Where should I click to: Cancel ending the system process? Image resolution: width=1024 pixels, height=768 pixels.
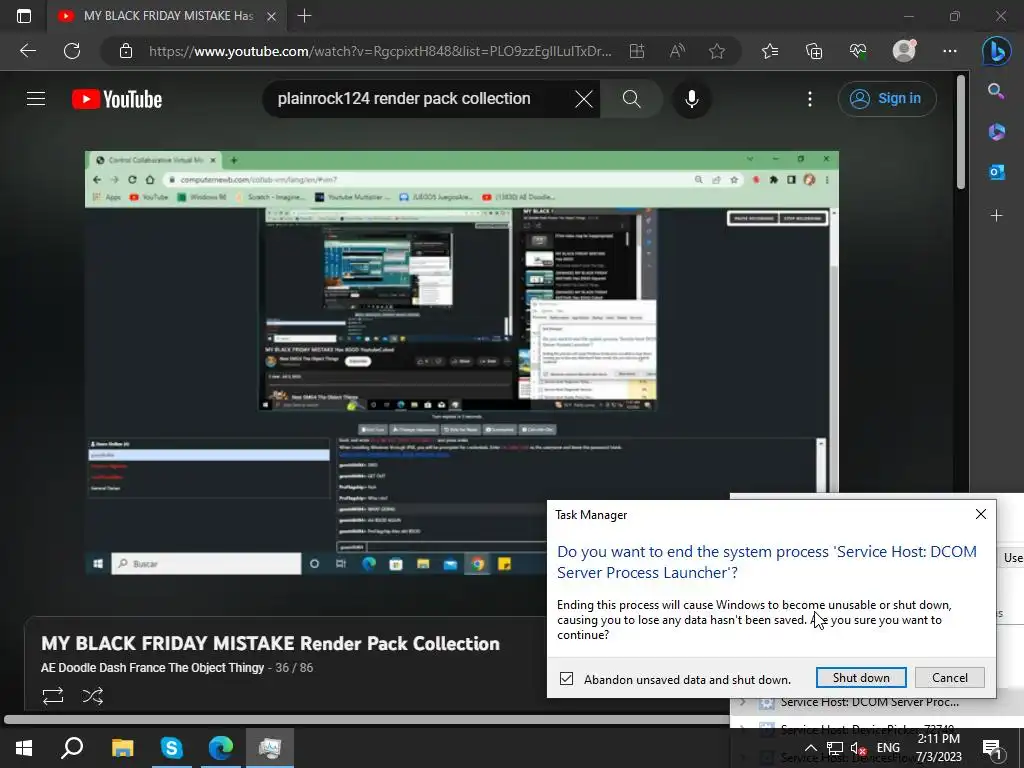(950, 678)
